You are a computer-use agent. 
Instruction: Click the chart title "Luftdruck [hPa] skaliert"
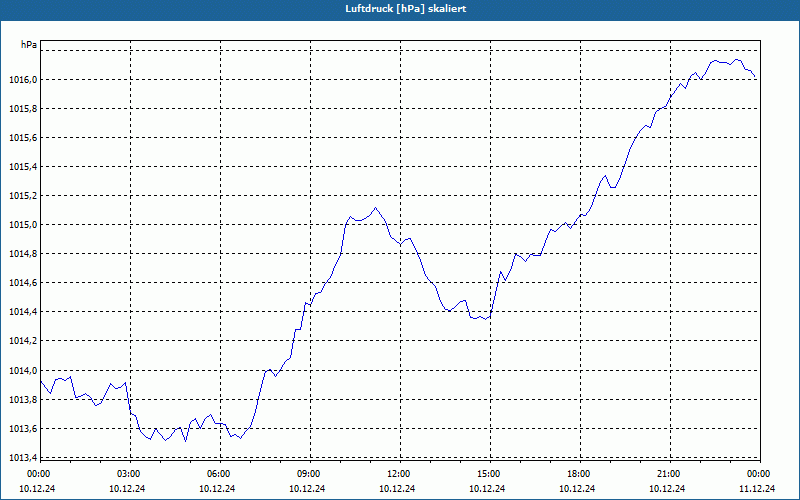[406, 9]
